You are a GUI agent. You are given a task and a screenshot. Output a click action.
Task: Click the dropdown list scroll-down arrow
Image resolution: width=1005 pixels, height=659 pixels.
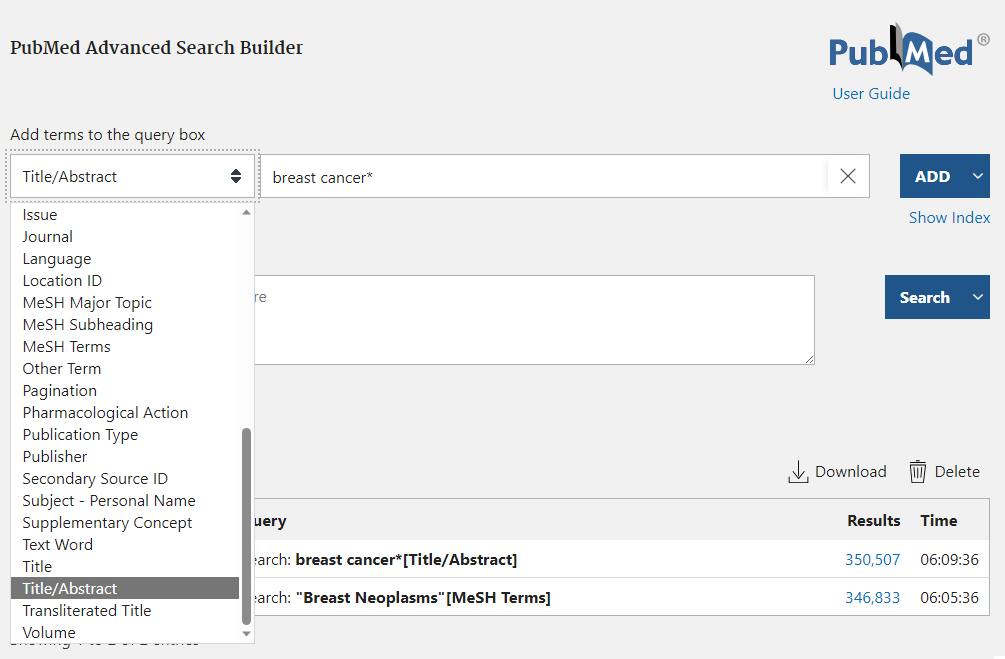pos(246,634)
